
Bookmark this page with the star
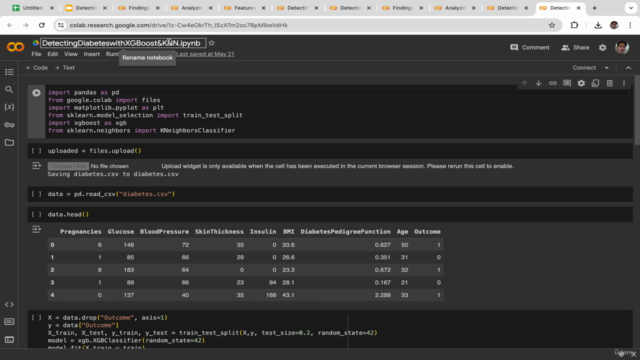tap(552, 25)
